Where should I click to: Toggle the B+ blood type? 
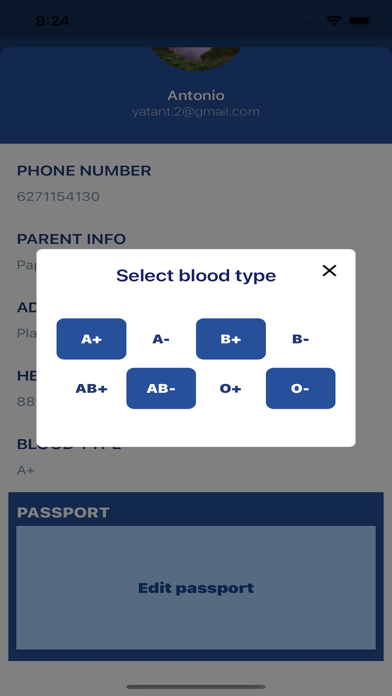point(231,339)
